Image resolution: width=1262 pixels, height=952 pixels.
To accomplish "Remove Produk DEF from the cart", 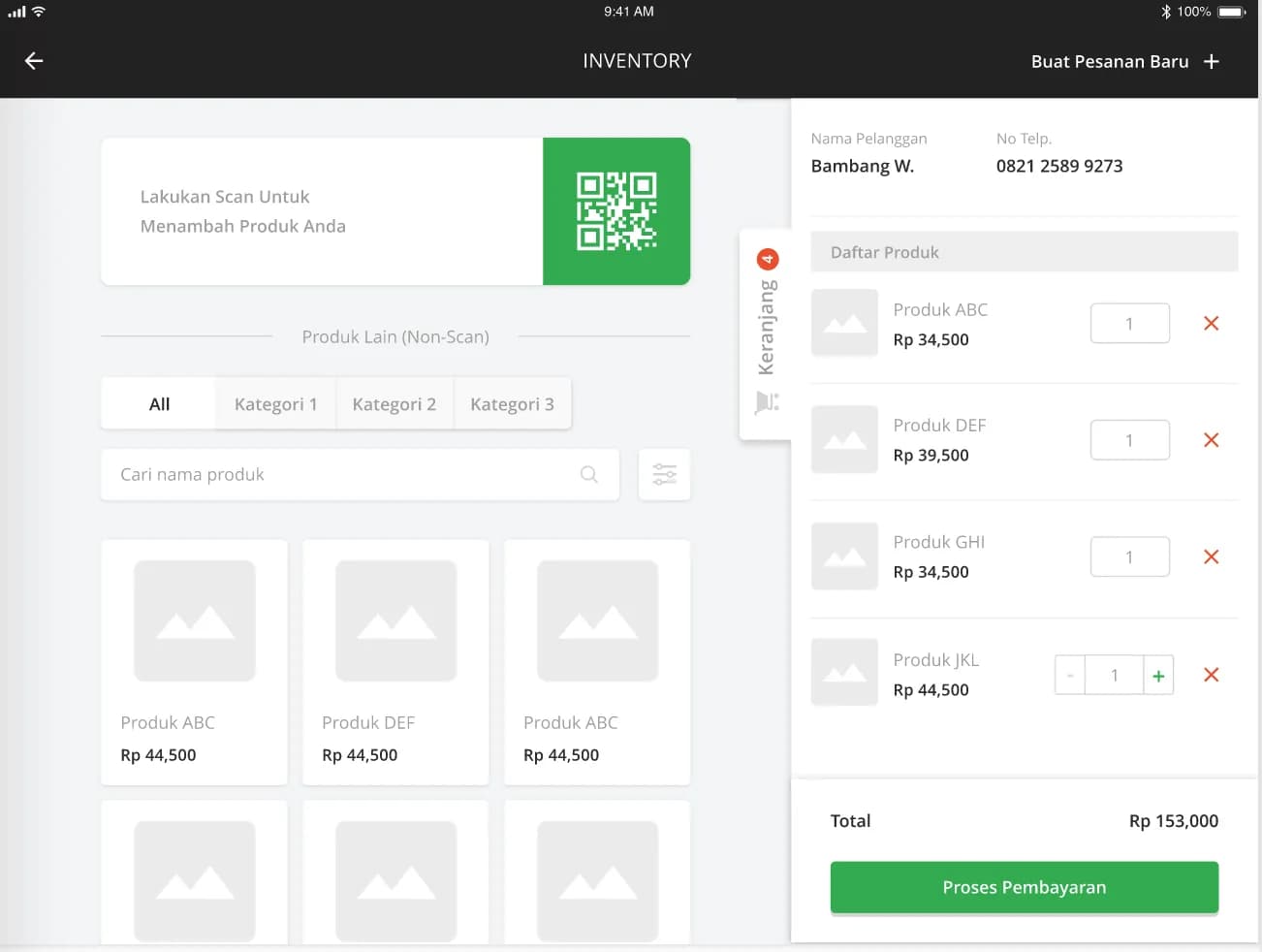I will 1211,440.
